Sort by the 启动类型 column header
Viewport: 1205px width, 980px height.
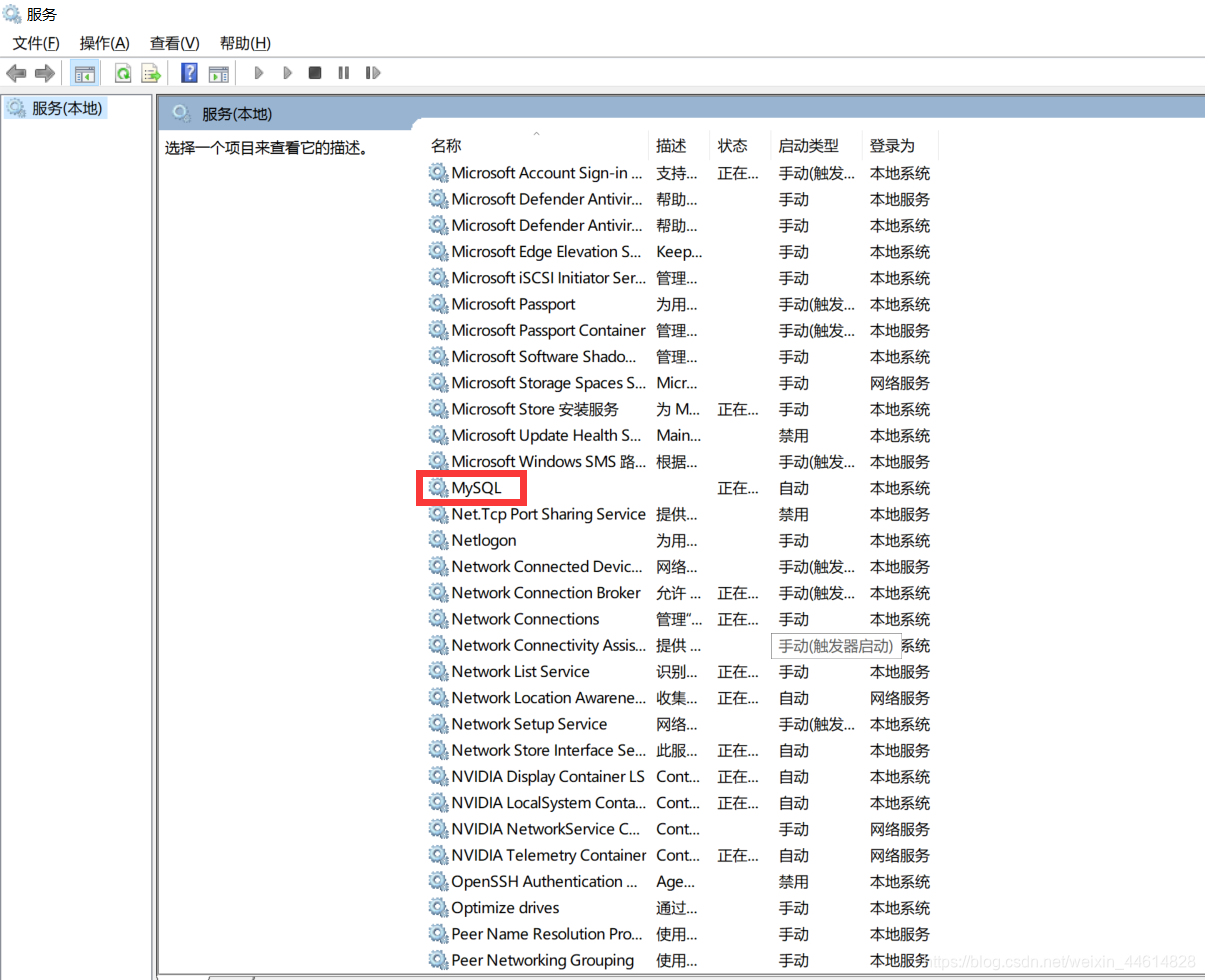click(x=808, y=146)
